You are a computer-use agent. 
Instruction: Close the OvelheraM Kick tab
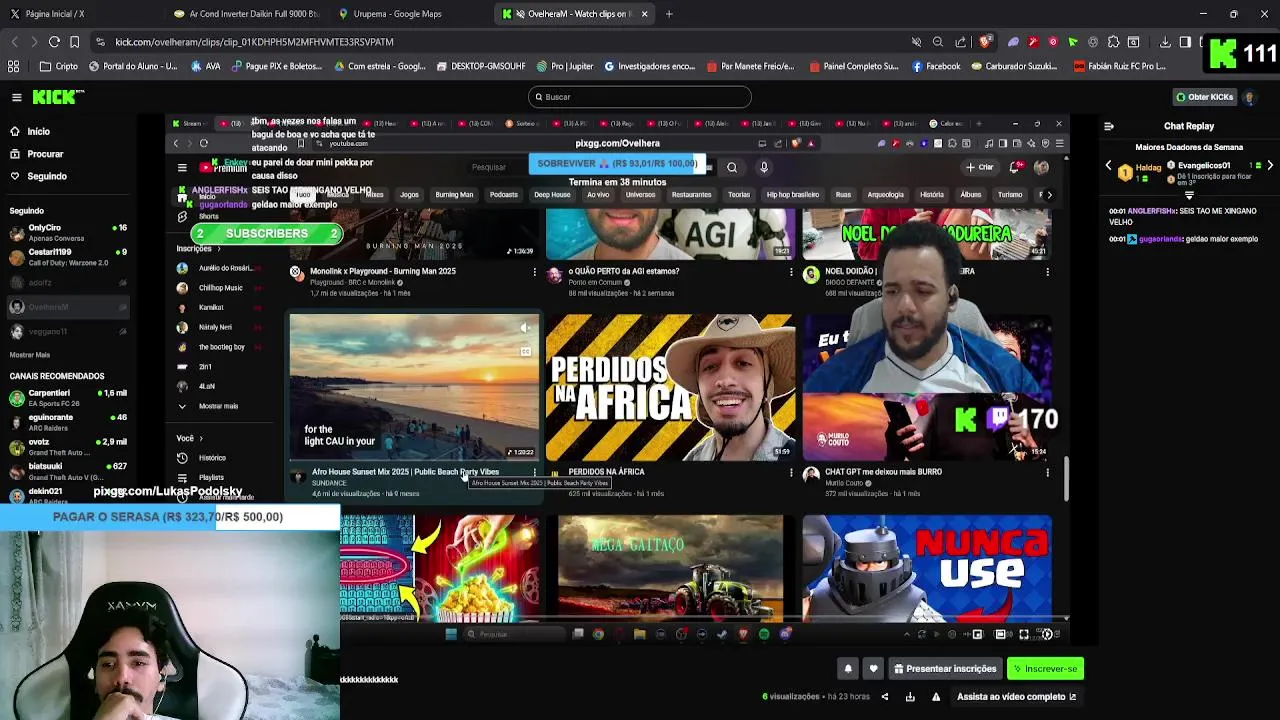[644, 14]
